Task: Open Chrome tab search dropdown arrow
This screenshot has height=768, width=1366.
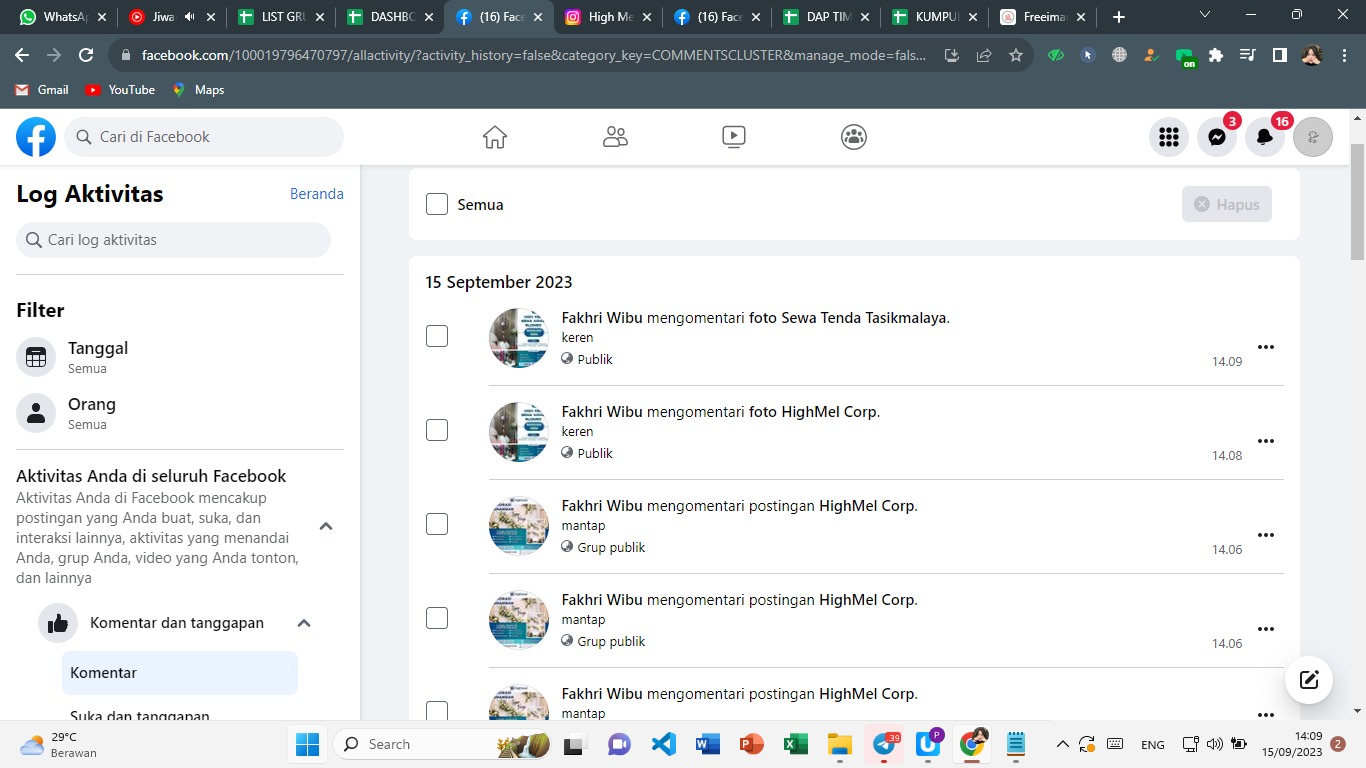Action: [1204, 16]
